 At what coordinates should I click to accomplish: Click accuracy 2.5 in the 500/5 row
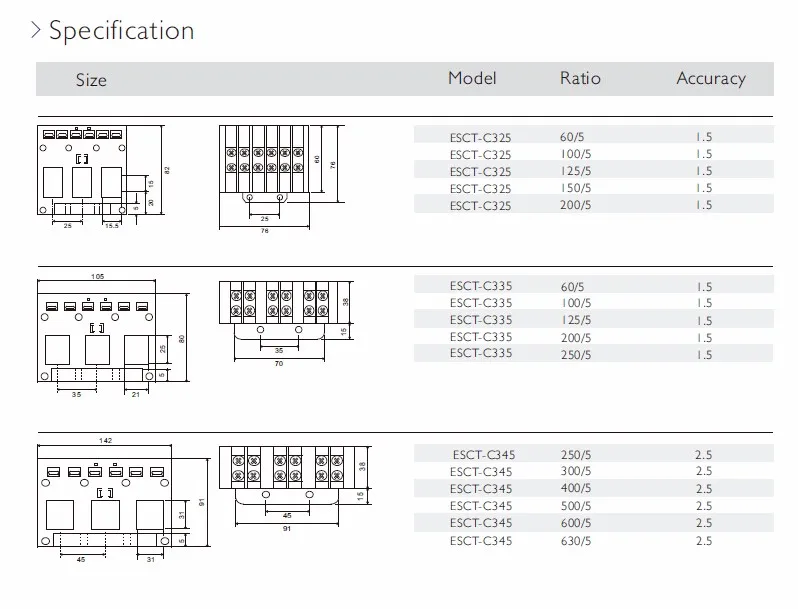pyautogui.click(x=704, y=506)
